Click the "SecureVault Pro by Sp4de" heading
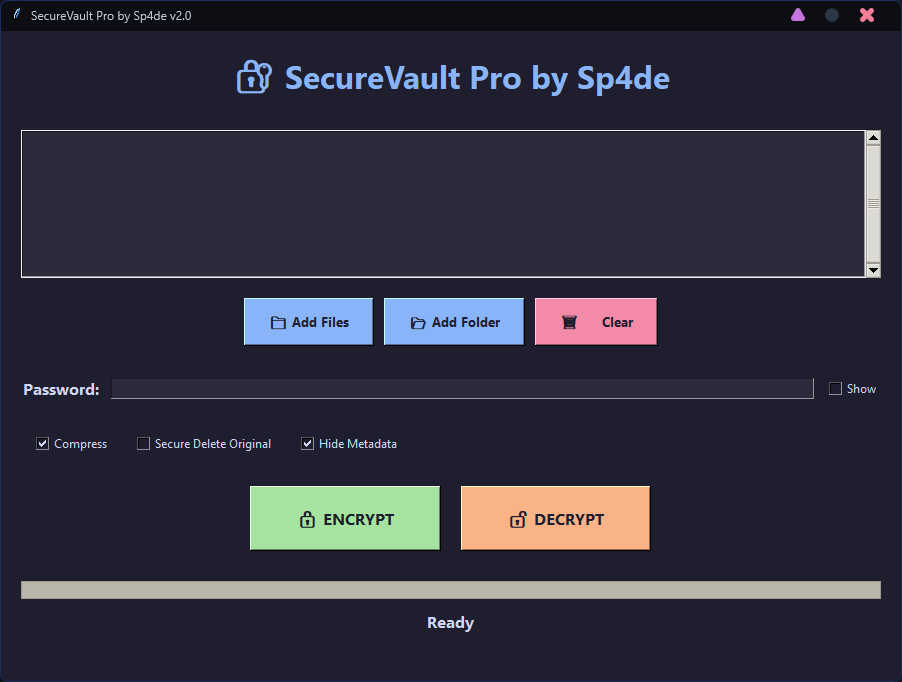The image size is (902, 682). [x=477, y=78]
